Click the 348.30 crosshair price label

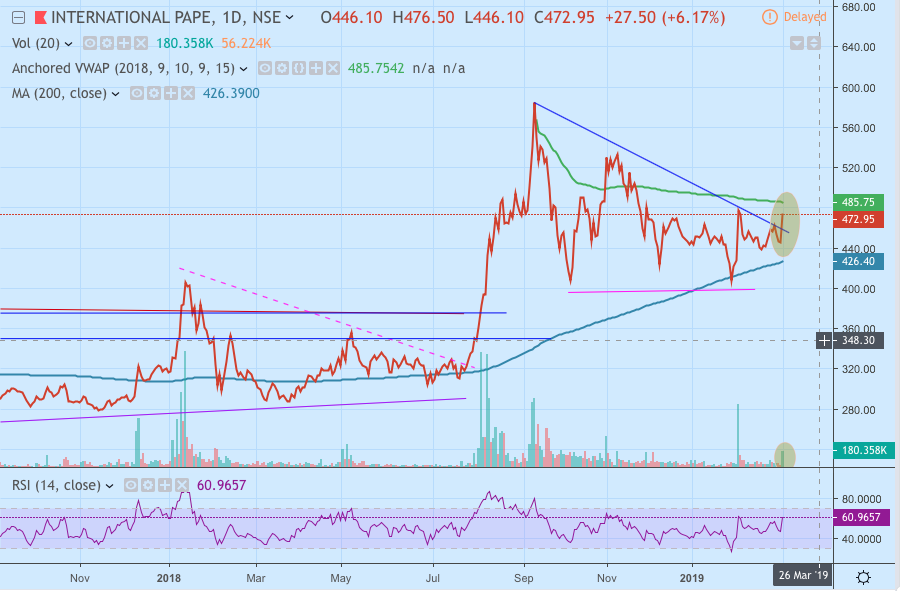pyautogui.click(x=858, y=341)
